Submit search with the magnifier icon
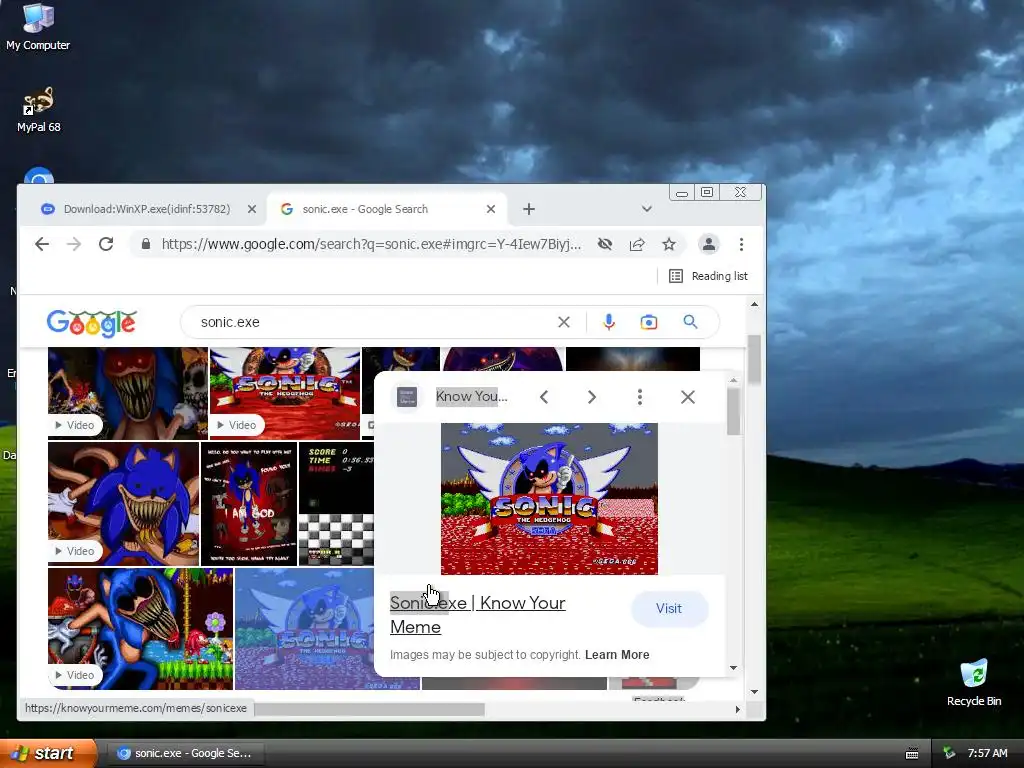The height and width of the screenshot is (768, 1024). coord(690,322)
